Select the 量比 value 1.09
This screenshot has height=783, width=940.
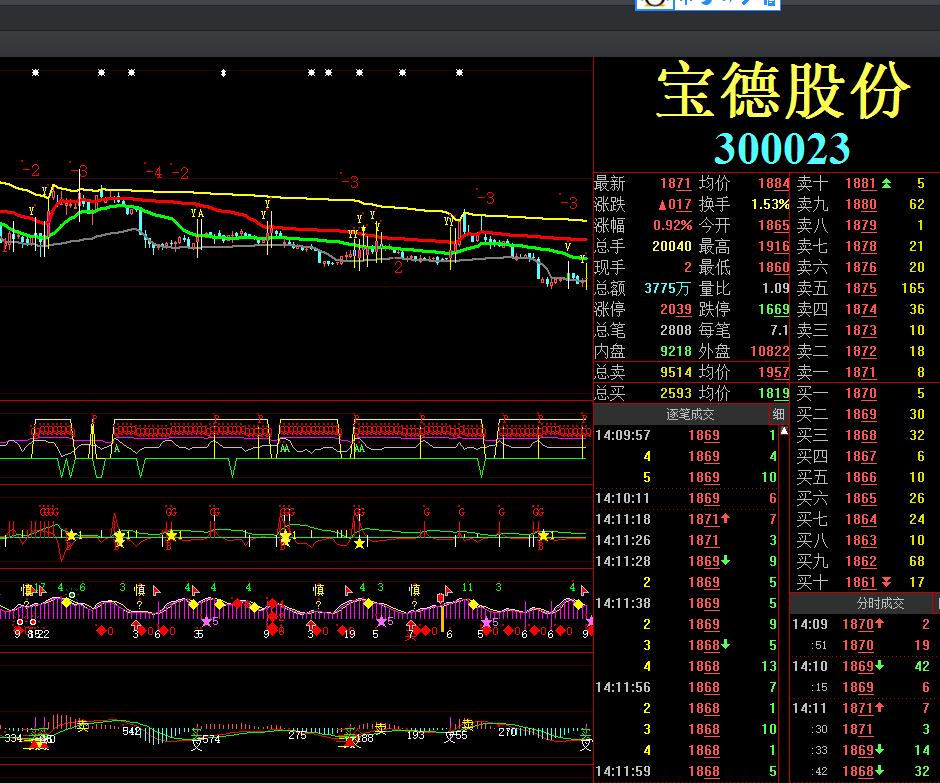(776, 288)
